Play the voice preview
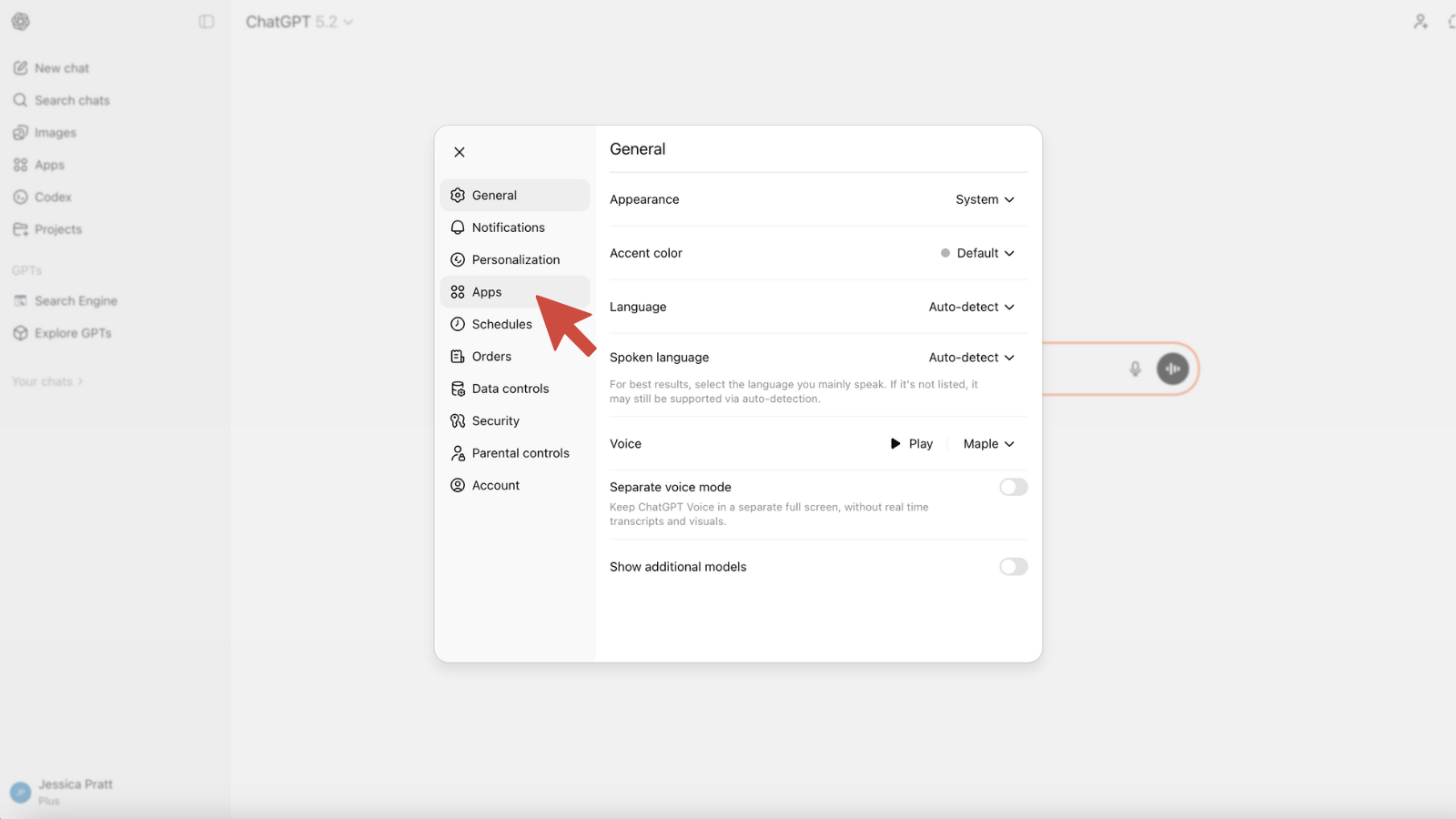This screenshot has height=819, width=1456. coord(911,444)
